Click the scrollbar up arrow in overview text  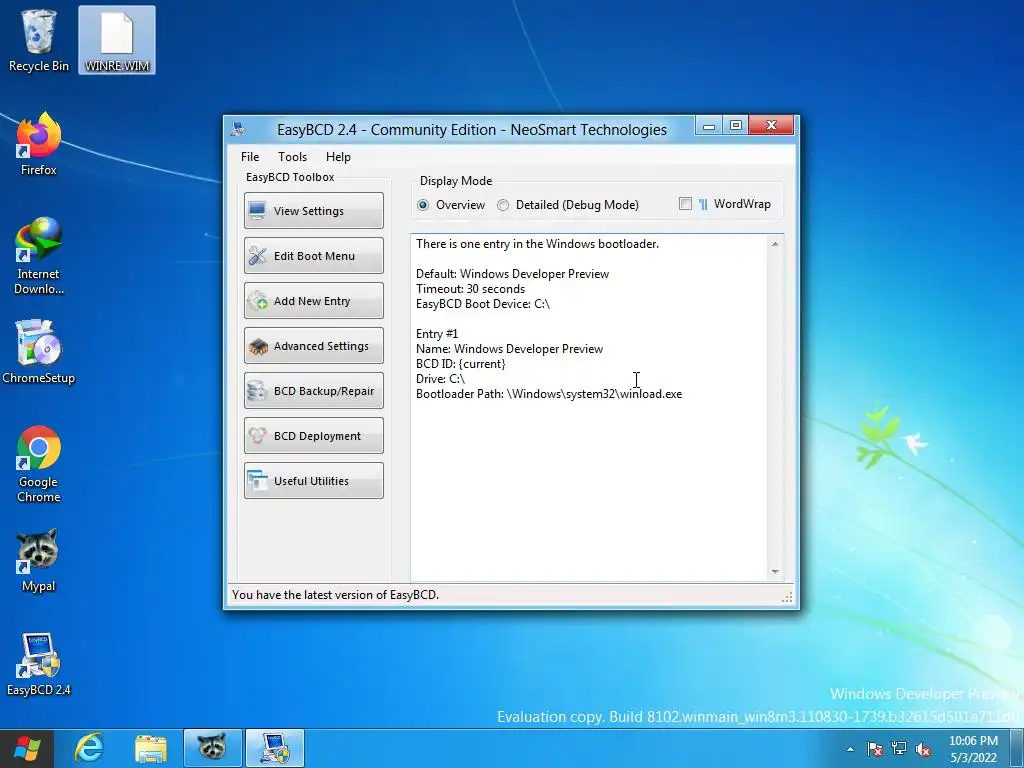775,244
